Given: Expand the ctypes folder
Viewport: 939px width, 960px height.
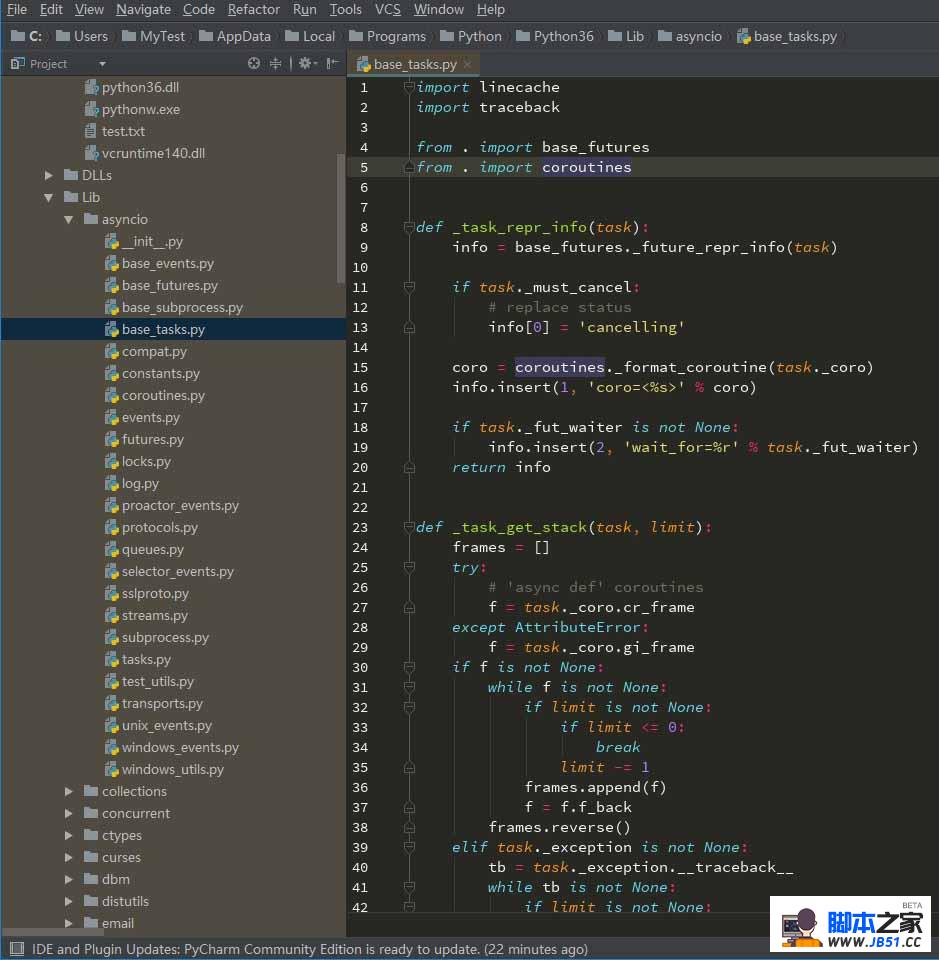Looking at the screenshot, I should pyautogui.click(x=69, y=836).
